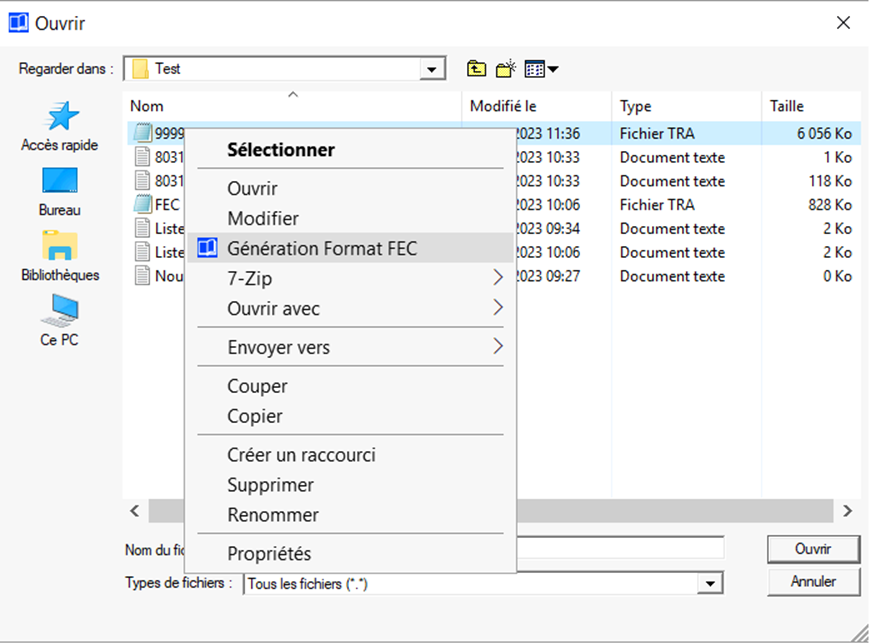Click the Up One Level folder icon

477,69
